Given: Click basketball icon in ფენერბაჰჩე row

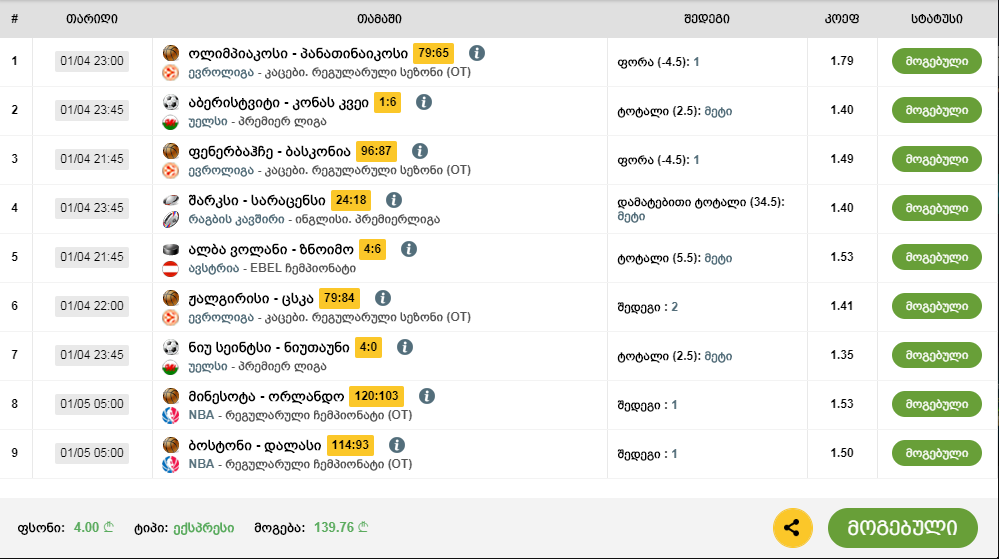Looking at the screenshot, I should [x=171, y=151].
